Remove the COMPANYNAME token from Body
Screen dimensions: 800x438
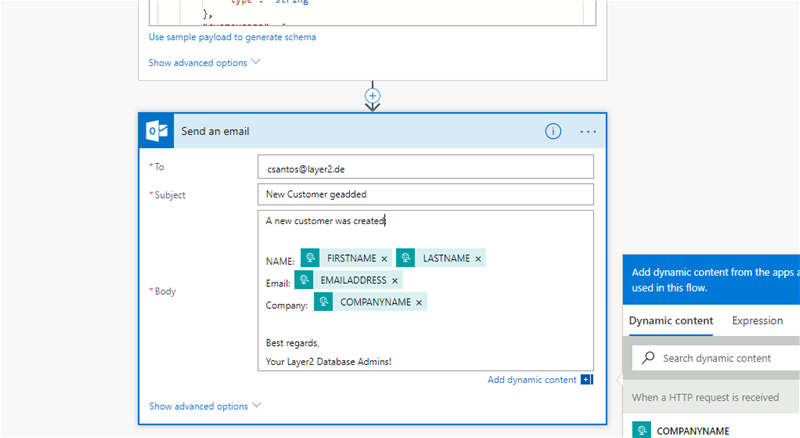(x=419, y=303)
